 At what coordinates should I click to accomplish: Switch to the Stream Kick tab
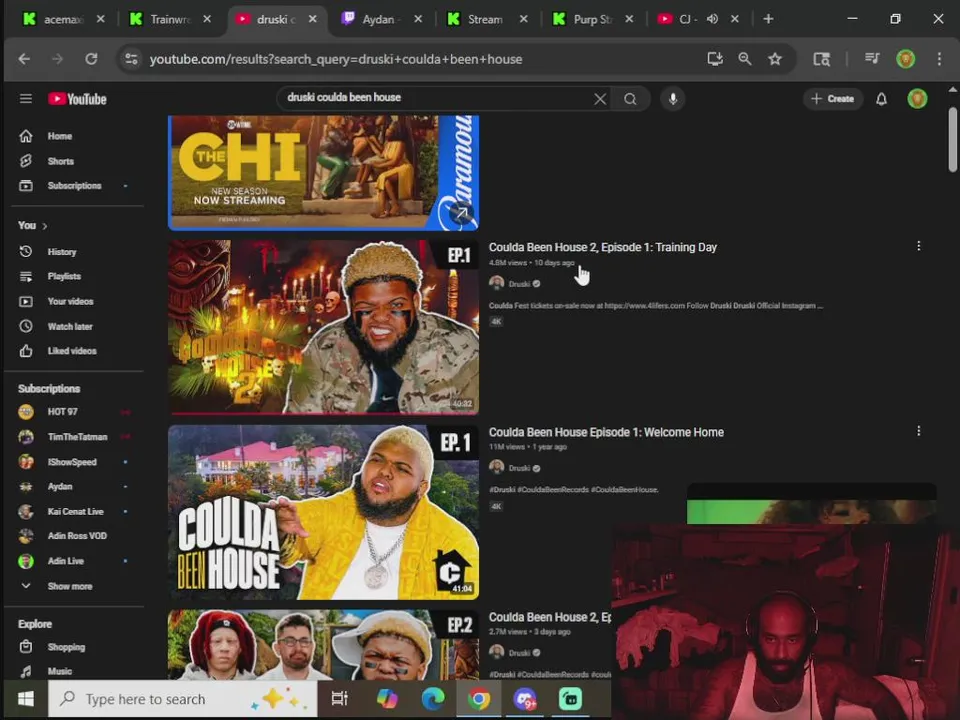(x=486, y=19)
